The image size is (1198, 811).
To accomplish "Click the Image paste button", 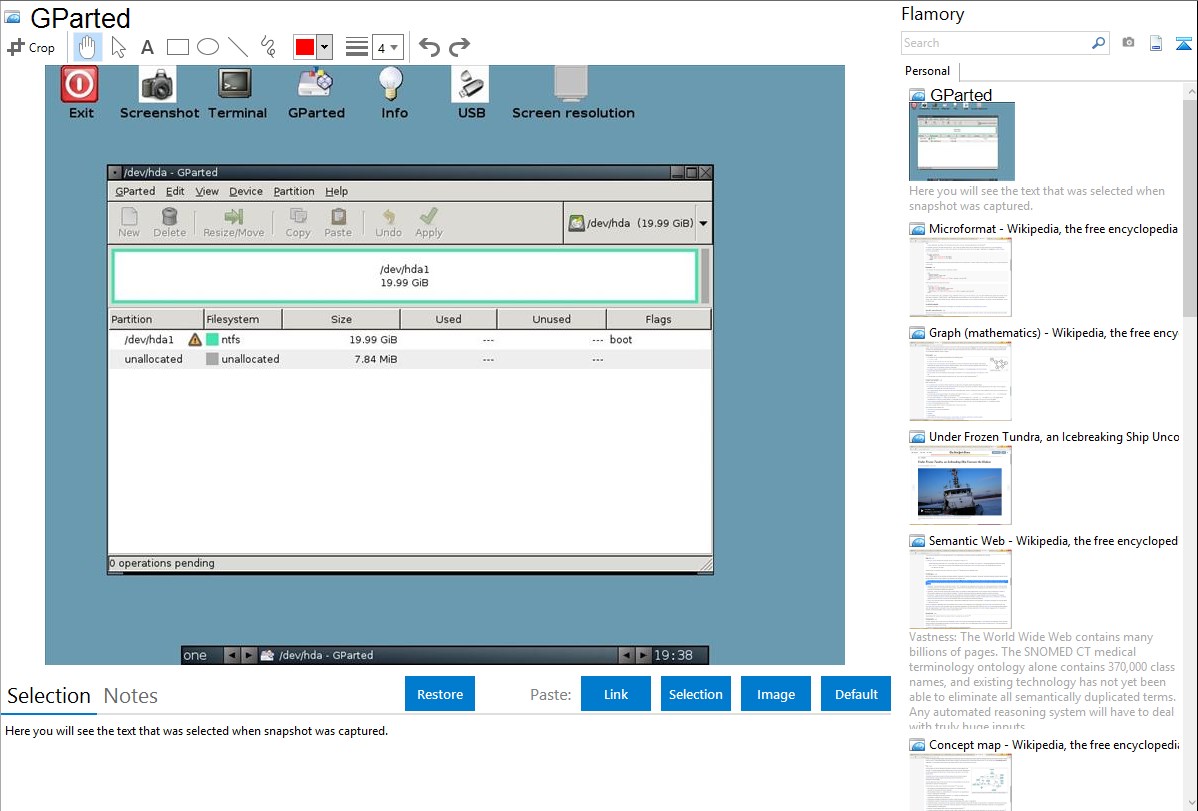I will point(775,694).
